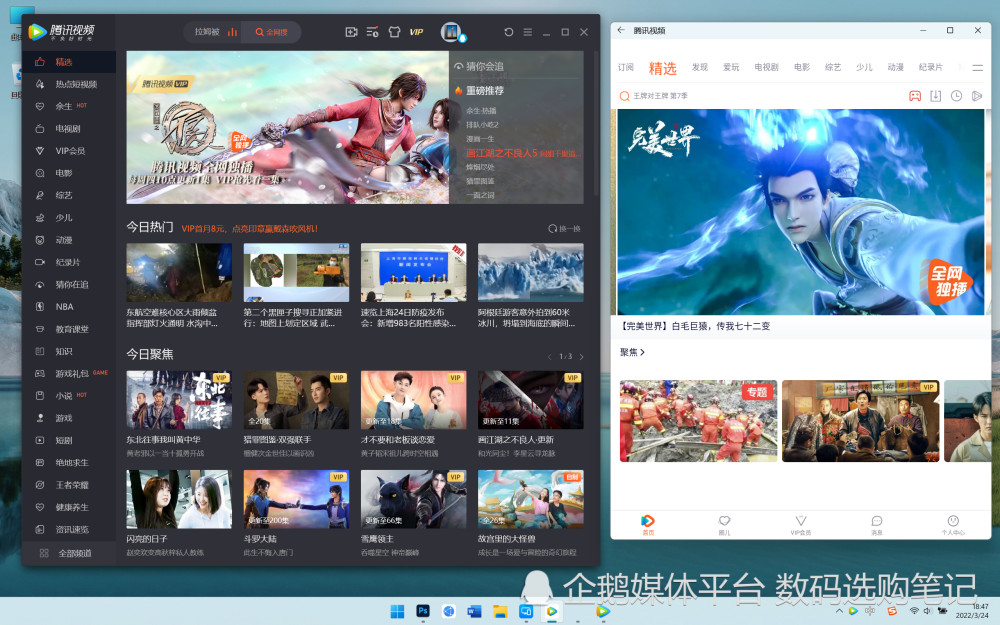Open 电视剧 channel in the dark sidebar
The image size is (1000, 625).
click(x=69, y=129)
